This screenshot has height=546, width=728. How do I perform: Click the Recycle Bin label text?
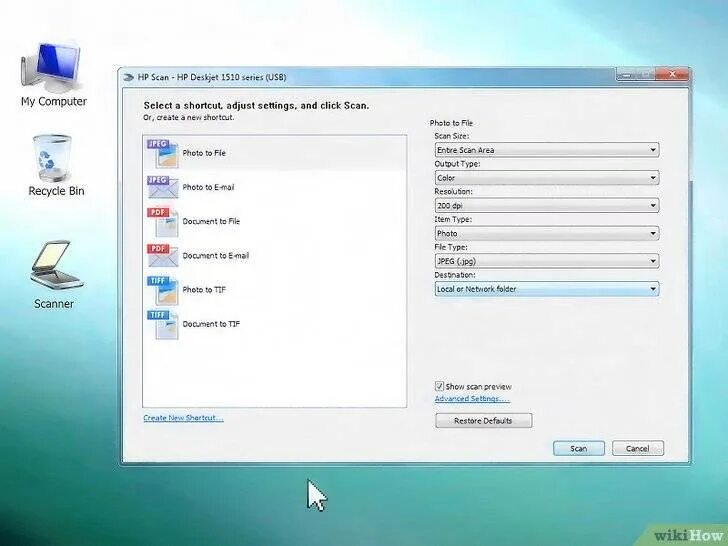[56, 191]
